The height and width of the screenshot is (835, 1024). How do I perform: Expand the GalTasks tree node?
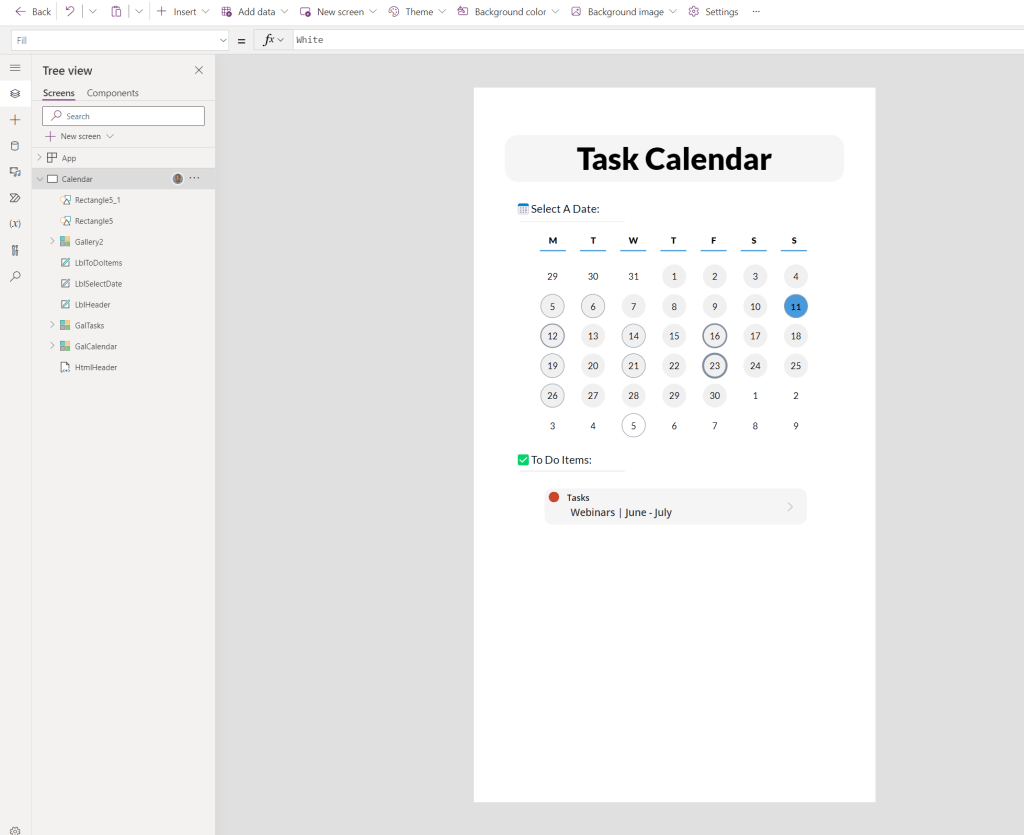pyautogui.click(x=52, y=325)
